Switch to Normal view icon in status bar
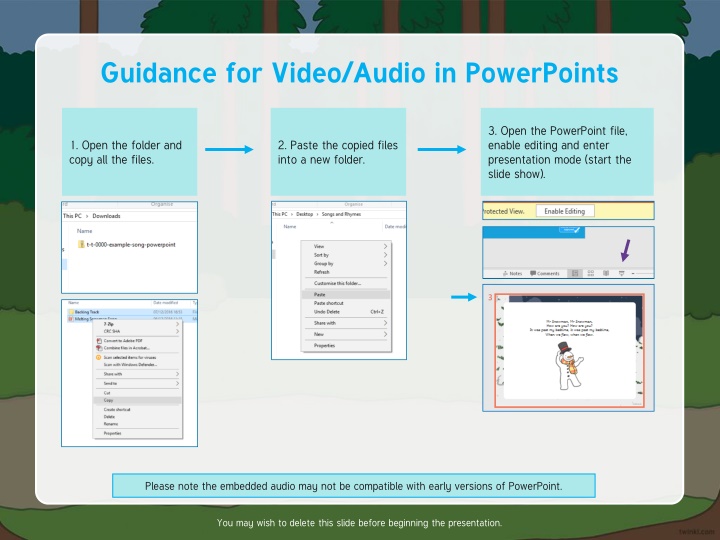This screenshot has height=540, width=720. click(574, 273)
